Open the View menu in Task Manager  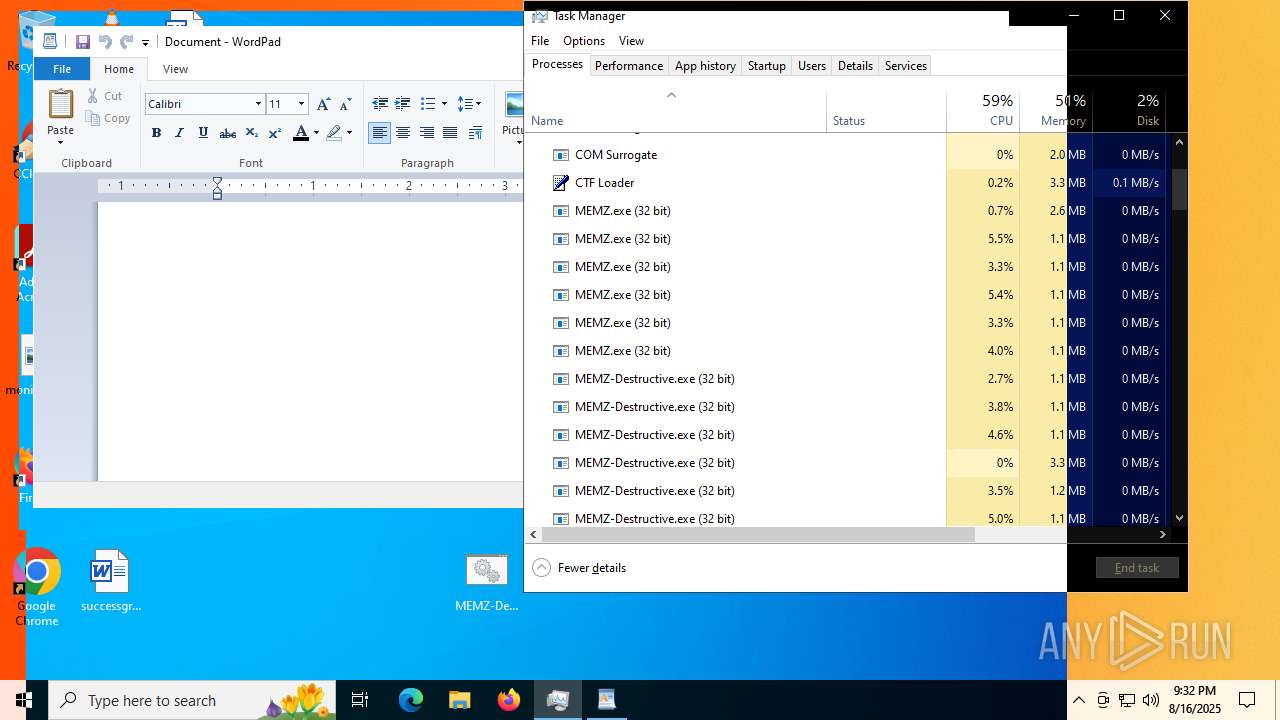631,41
